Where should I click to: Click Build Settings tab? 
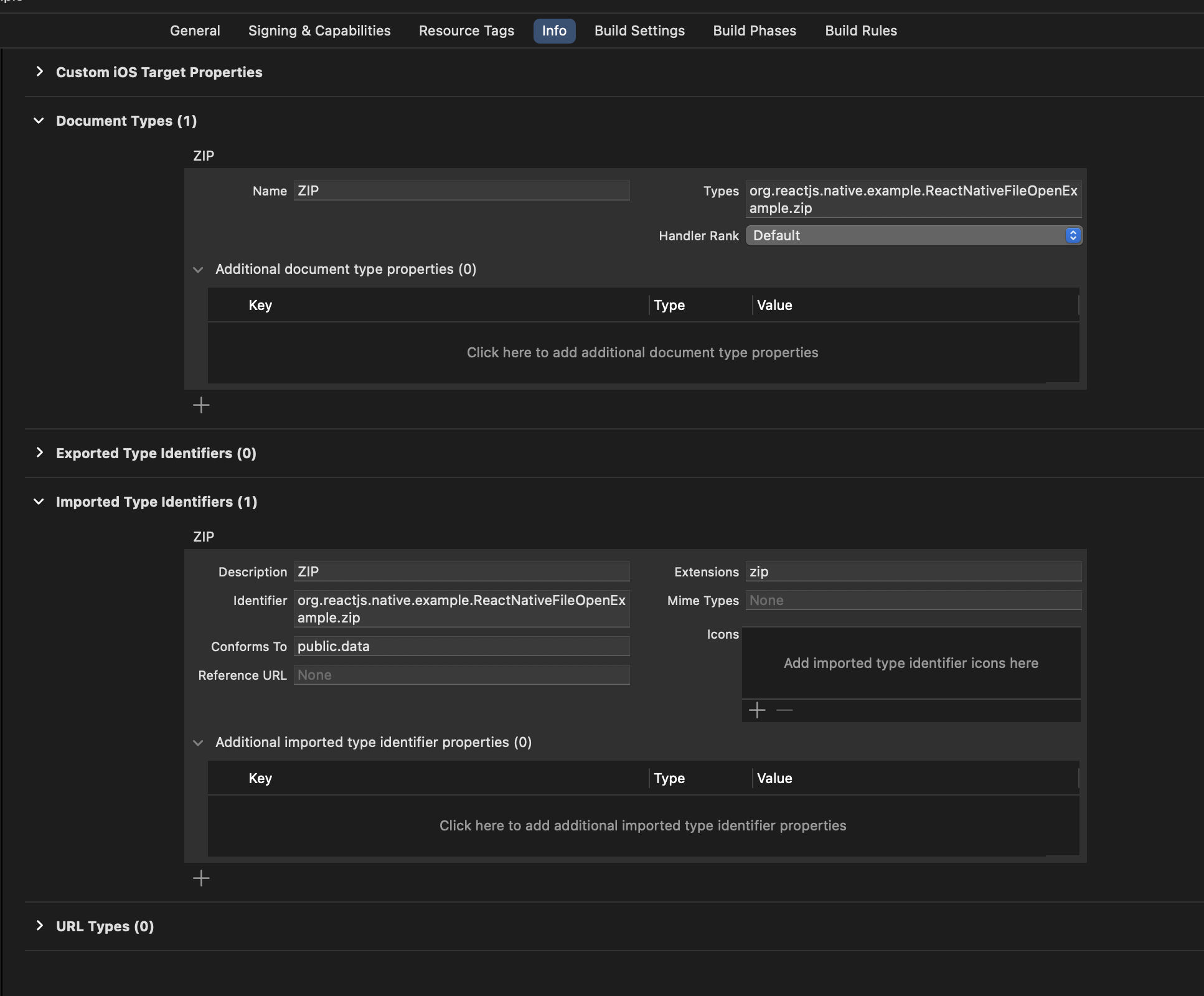tap(640, 30)
